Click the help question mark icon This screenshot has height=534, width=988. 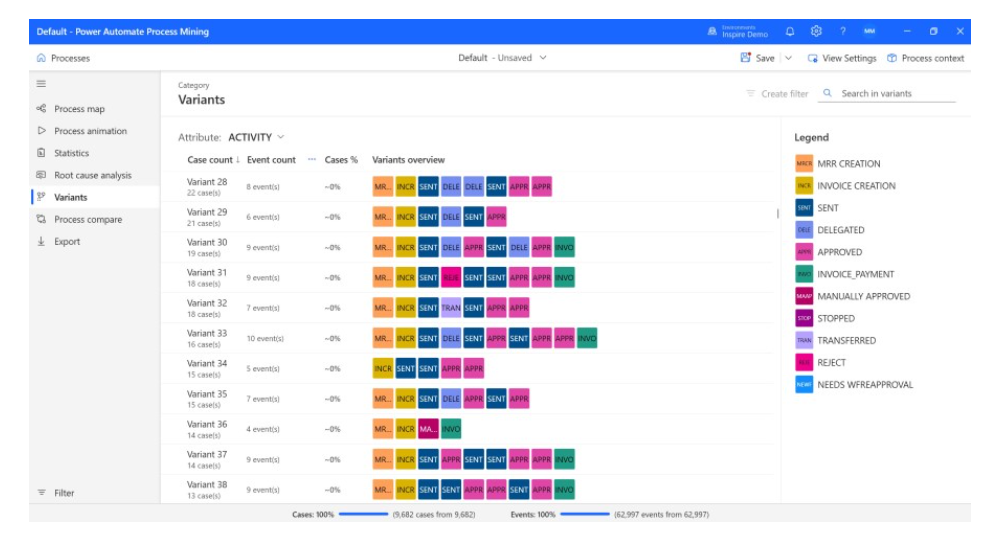pos(842,32)
